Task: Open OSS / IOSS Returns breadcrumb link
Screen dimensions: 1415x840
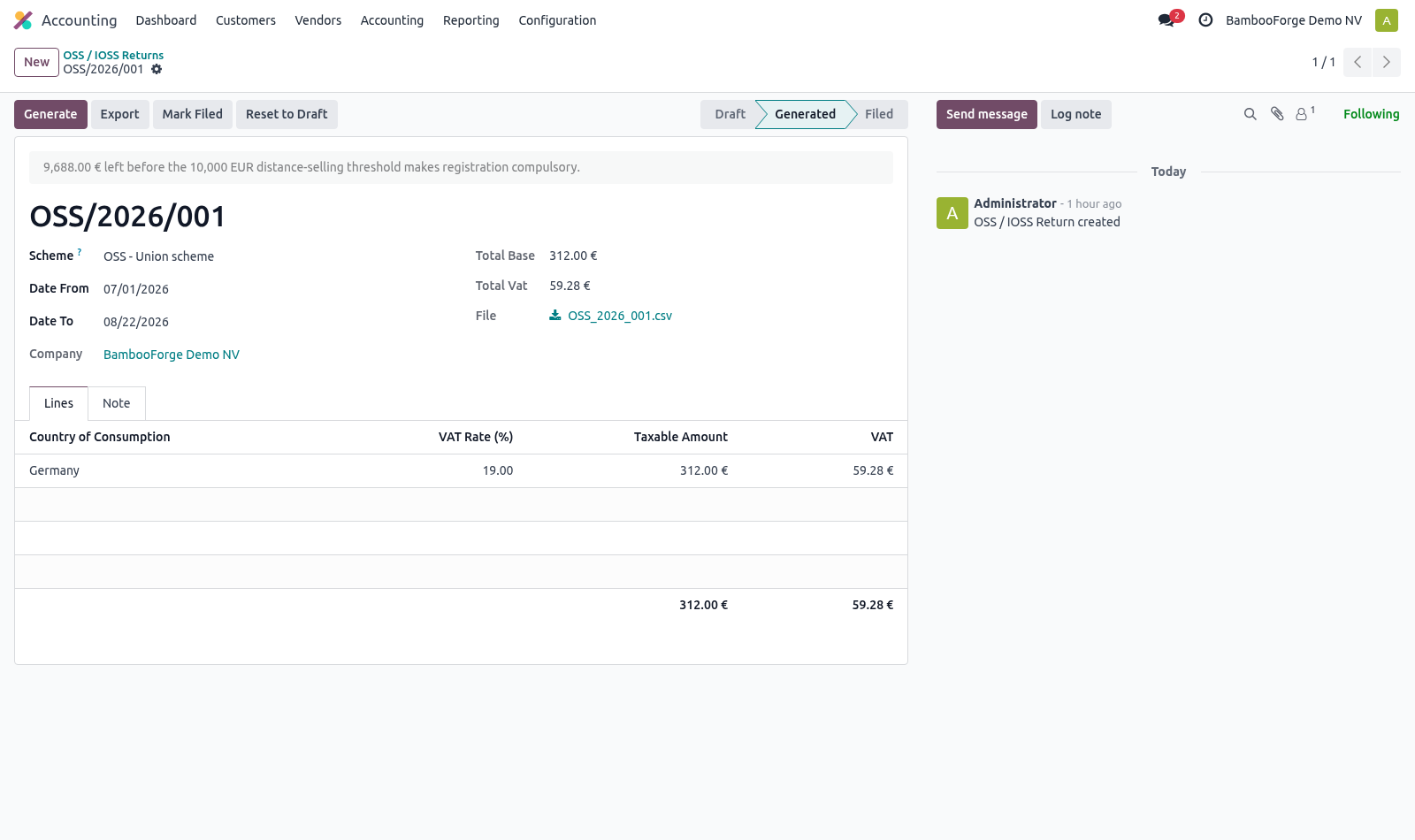Action: (113, 55)
